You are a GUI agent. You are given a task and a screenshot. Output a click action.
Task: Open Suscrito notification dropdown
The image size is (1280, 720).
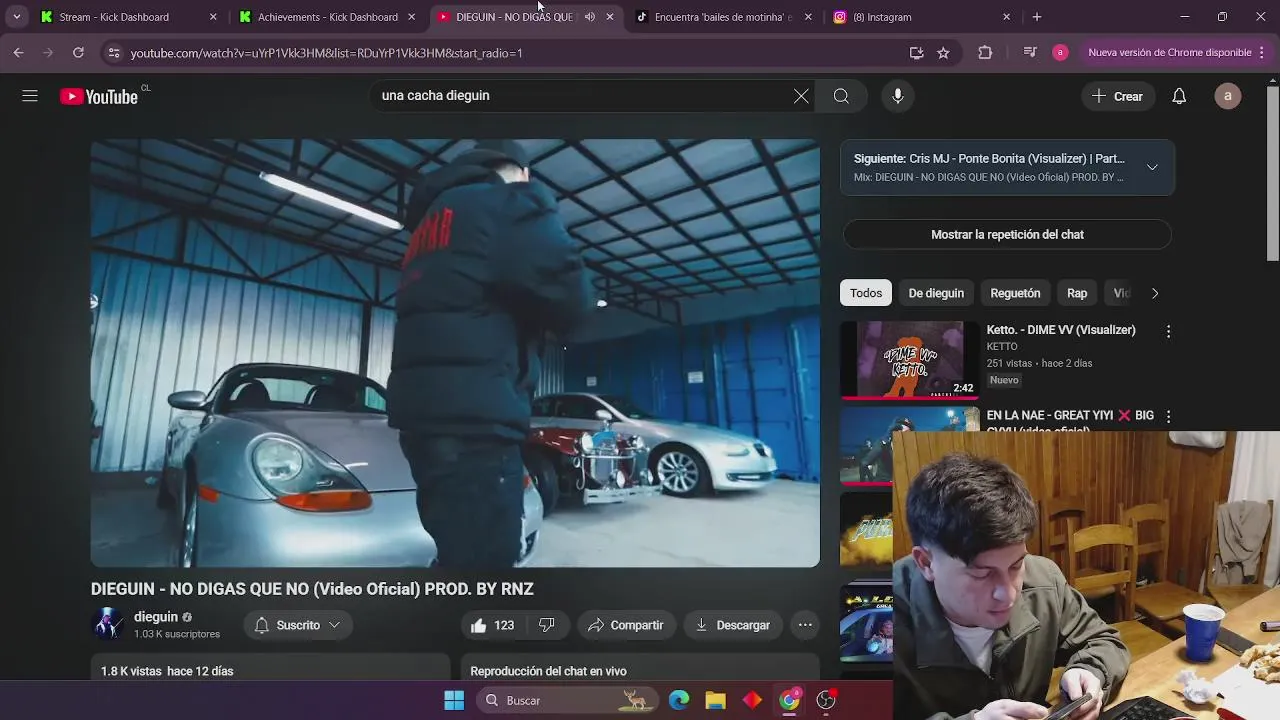point(297,625)
